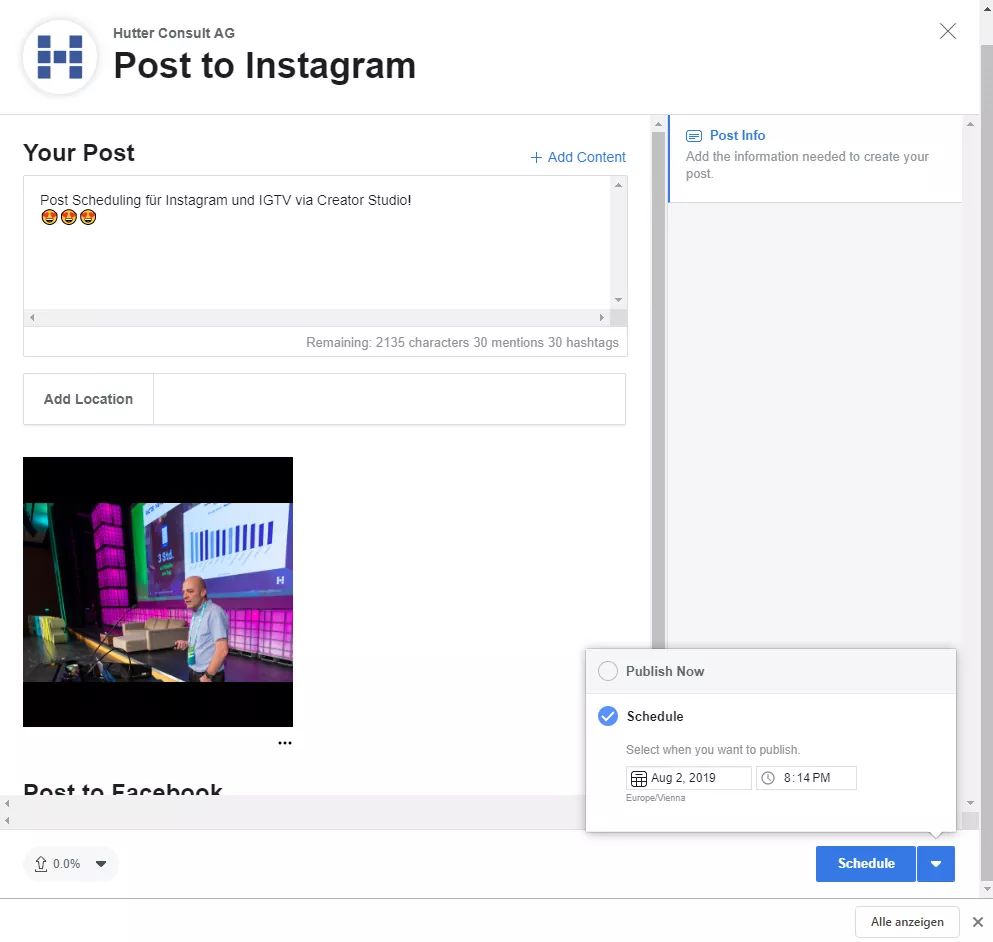Viewport: 993px width, 942px height.
Task: Select the Your Post section title
Action: point(78,153)
